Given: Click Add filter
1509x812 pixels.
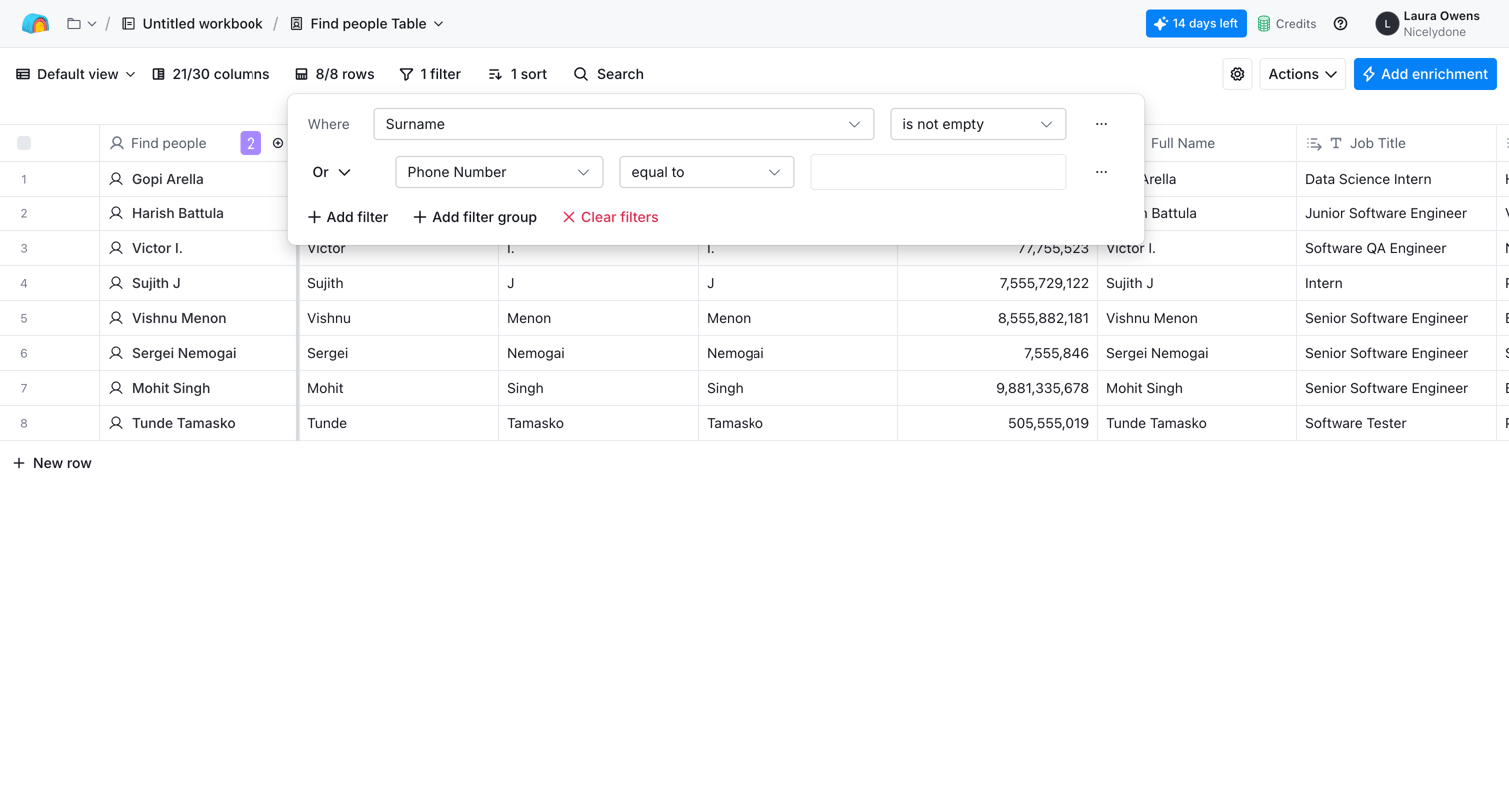Looking at the screenshot, I should point(348,217).
